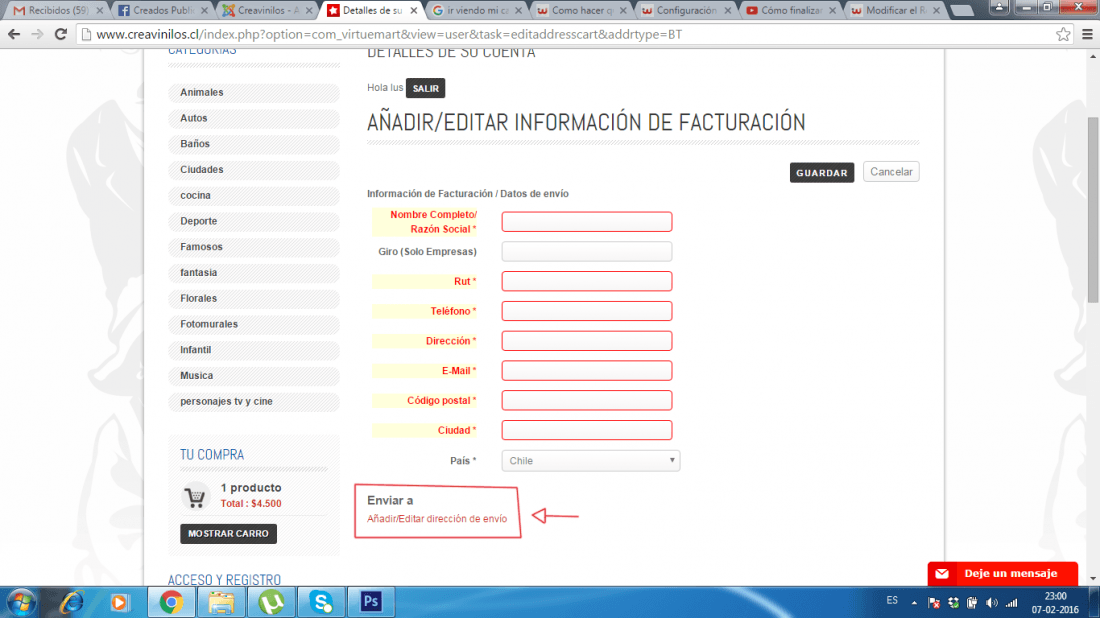Image resolution: width=1100 pixels, height=618 pixels.
Task: Click the envelope icon on Deje un mensaje
Action: (942, 574)
